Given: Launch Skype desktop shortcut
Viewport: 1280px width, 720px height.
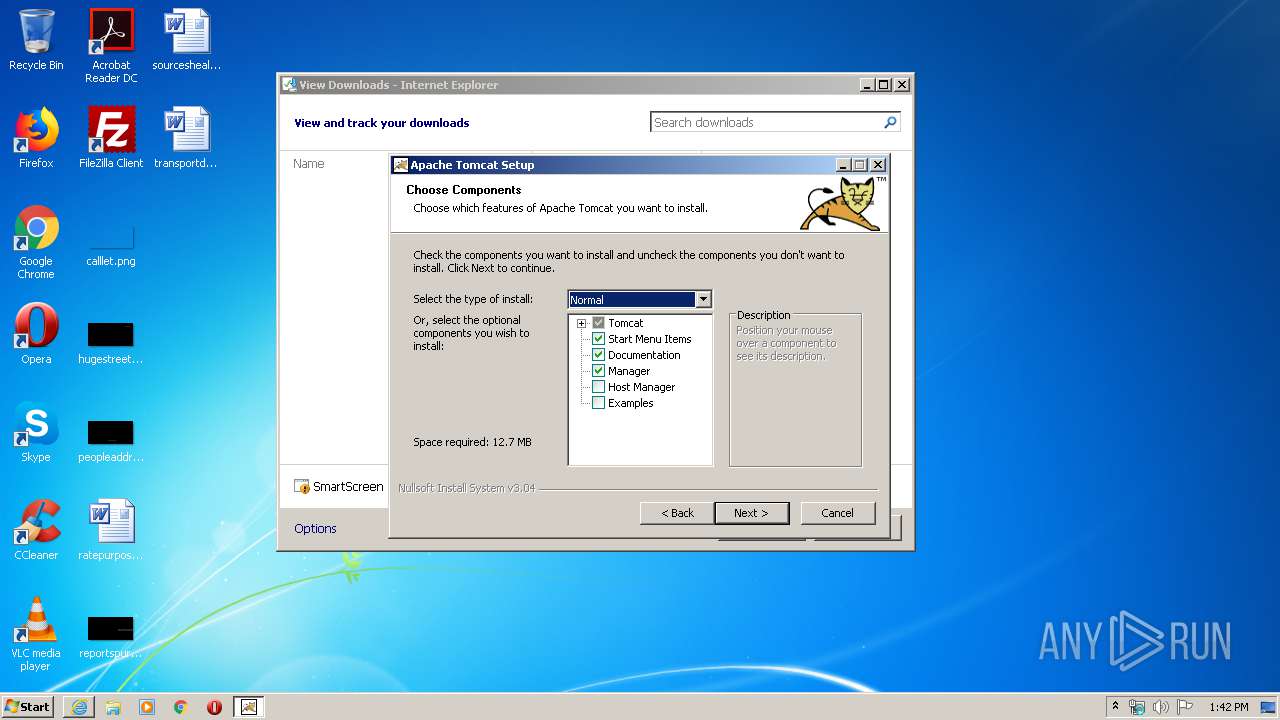Looking at the screenshot, I should [x=36, y=432].
